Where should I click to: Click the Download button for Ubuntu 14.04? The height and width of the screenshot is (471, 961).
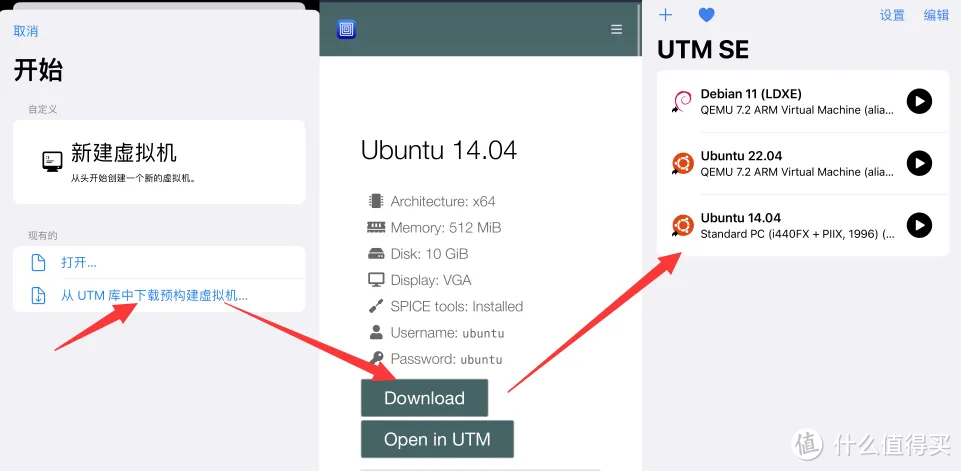click(424, 398)
